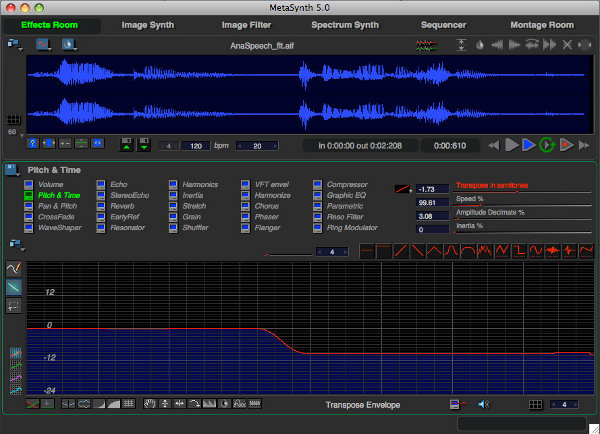Apply the rising ramp envelope preset
The image size is (600, 434).
click(401, 251)
